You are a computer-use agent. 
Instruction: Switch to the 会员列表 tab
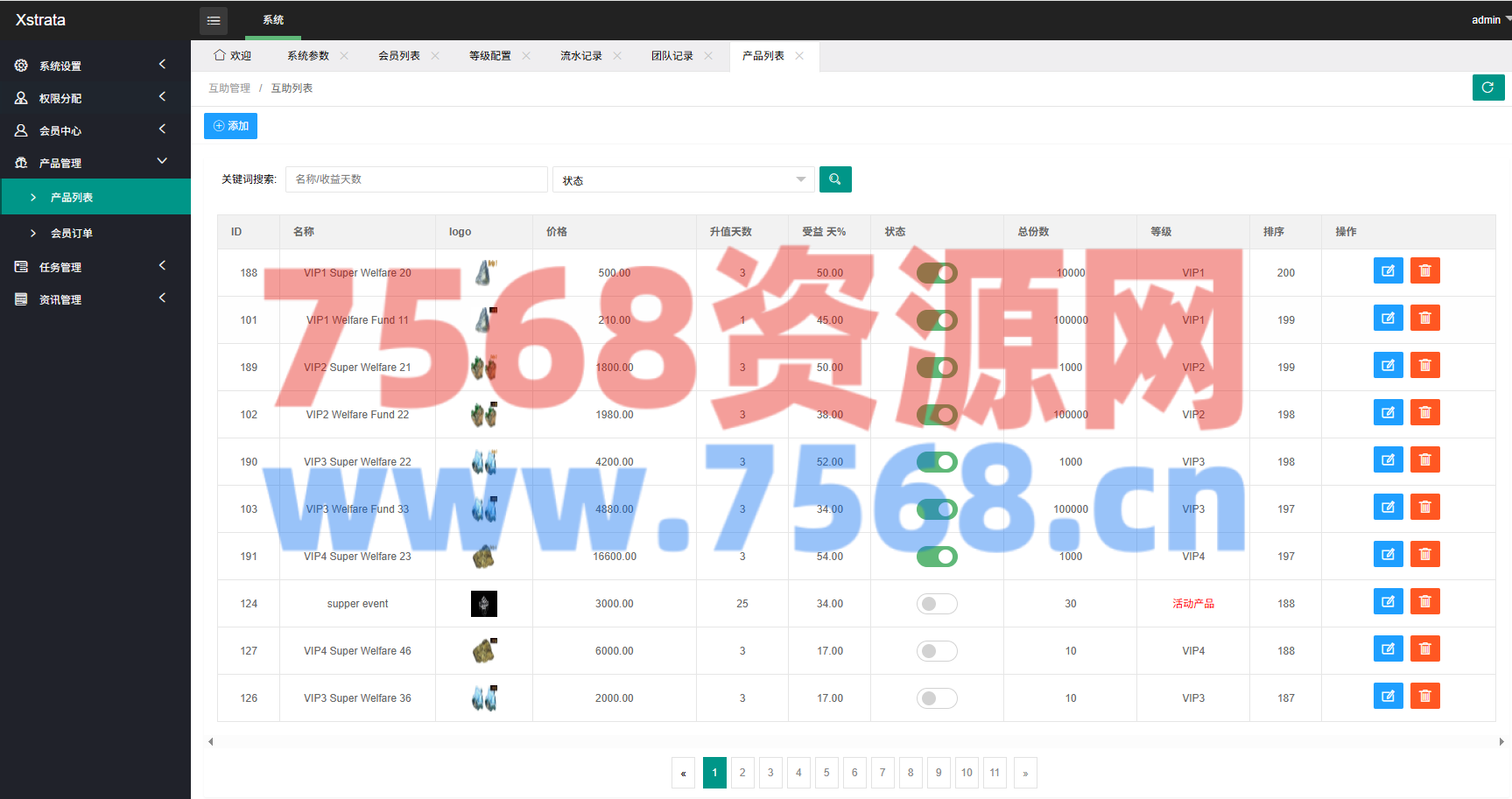398,56
